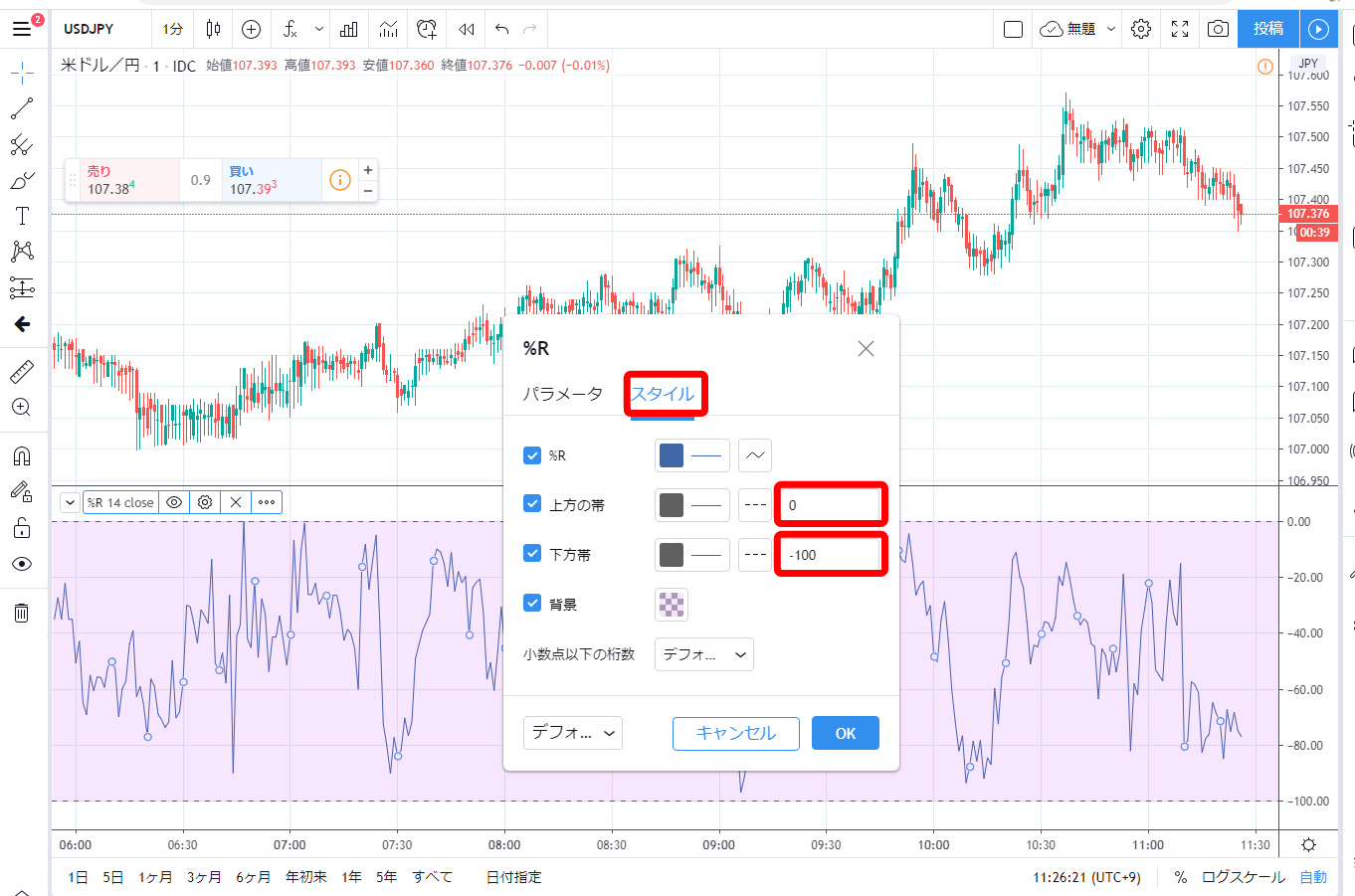Click the compare or add symbol plus icon
Viewport: 1355px width, 896px height.
click(x=252, y=29)
